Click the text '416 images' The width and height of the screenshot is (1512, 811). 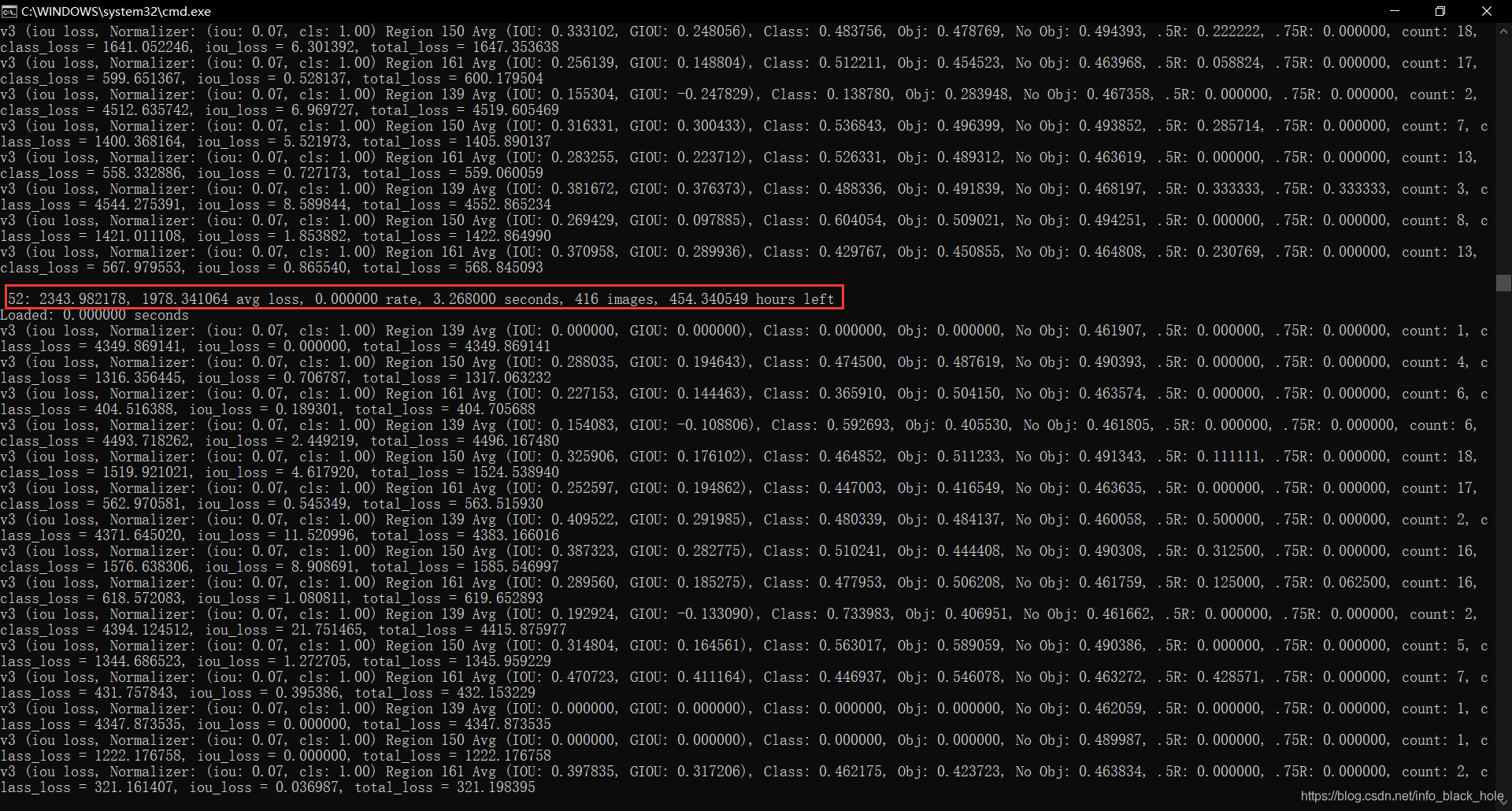614,299
